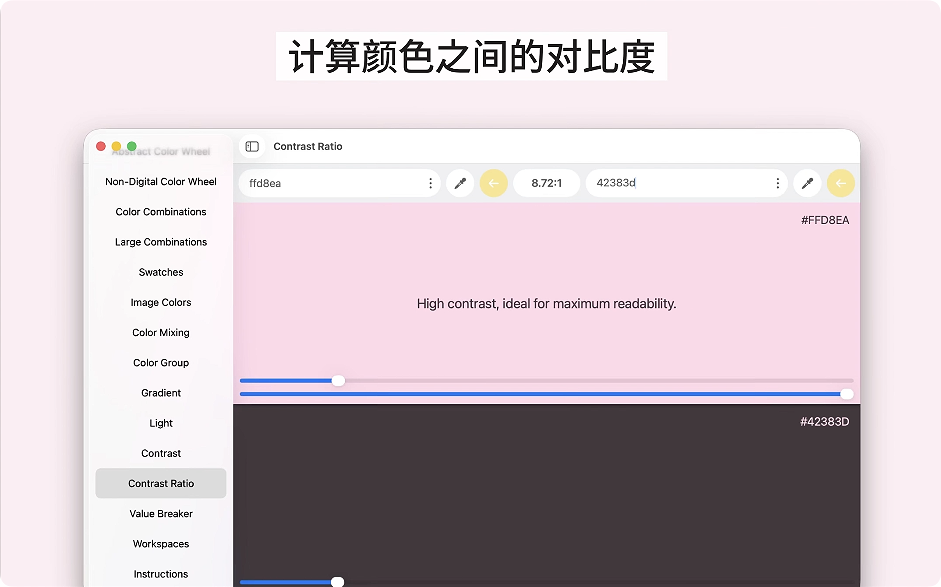Viewport: 941px width, 587px height.
Task: Open the Gradient section
Action: [160, 392]
